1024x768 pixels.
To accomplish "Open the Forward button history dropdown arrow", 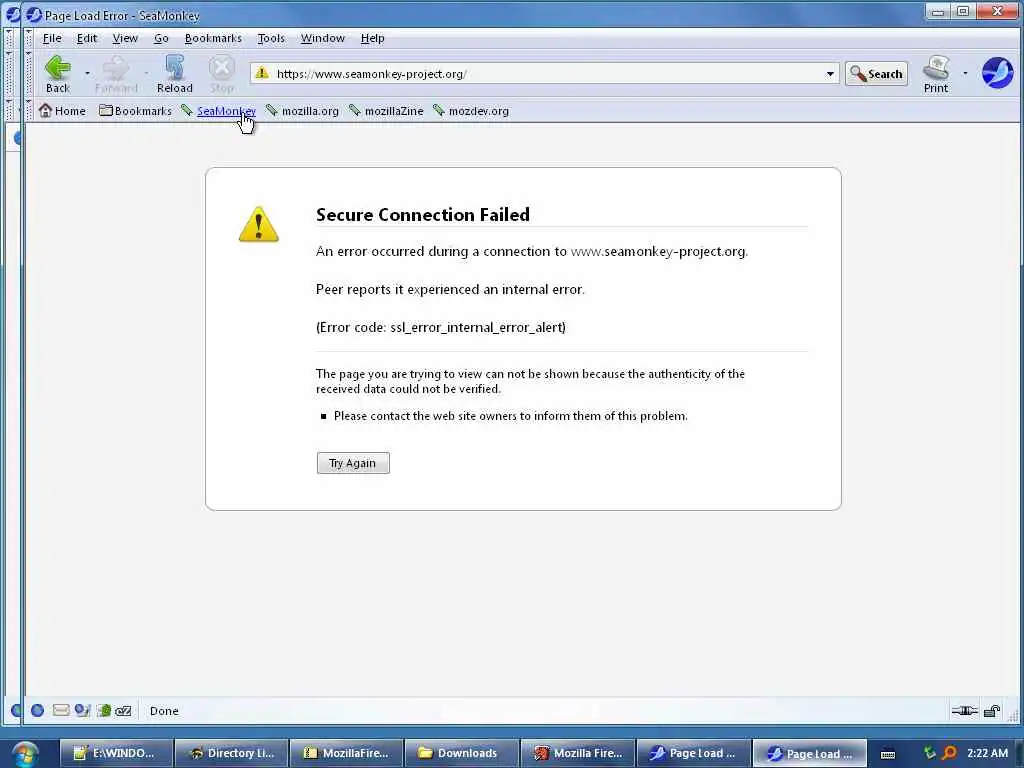I will 146,73.
